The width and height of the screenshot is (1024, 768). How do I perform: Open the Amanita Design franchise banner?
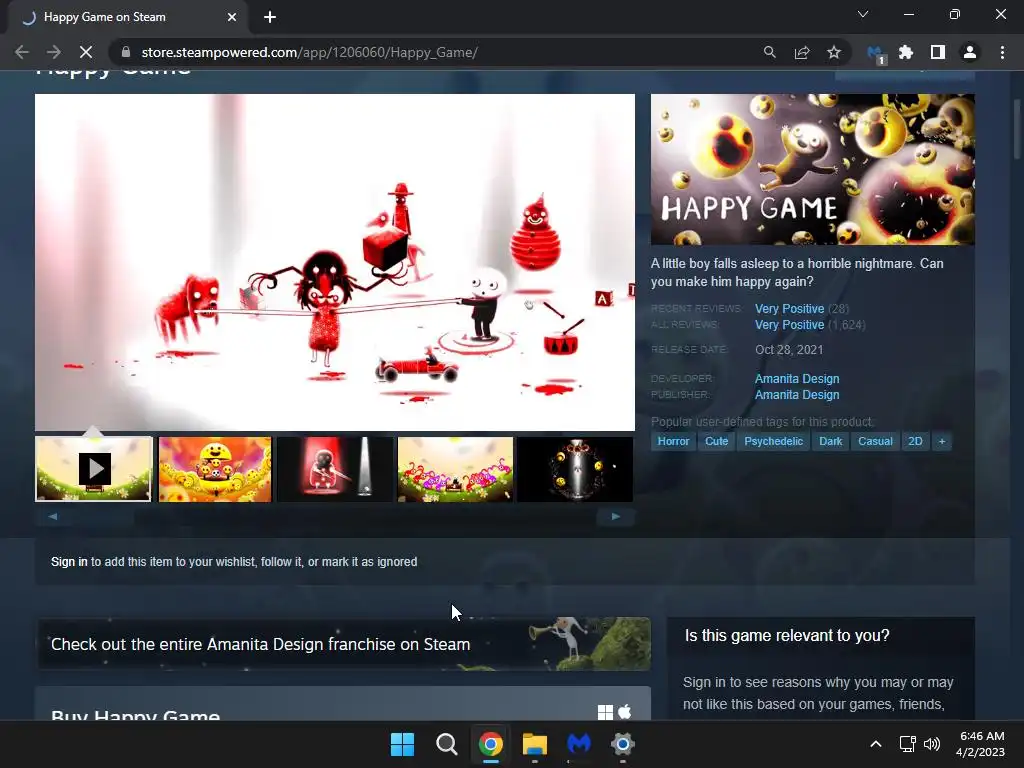click(x=344, y=644)
